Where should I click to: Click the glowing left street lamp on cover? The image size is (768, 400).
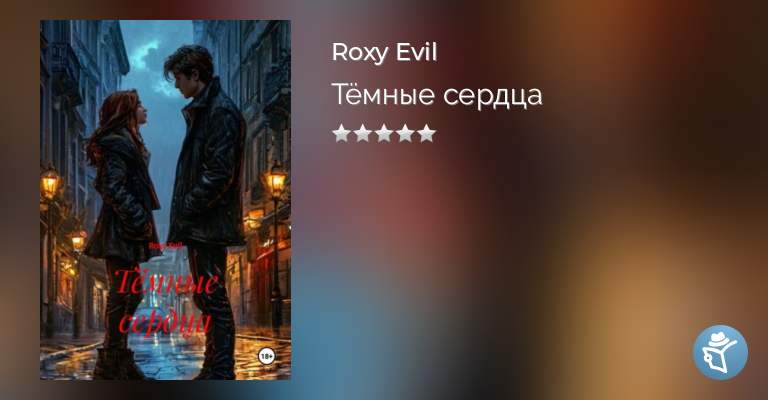[49, 182]
